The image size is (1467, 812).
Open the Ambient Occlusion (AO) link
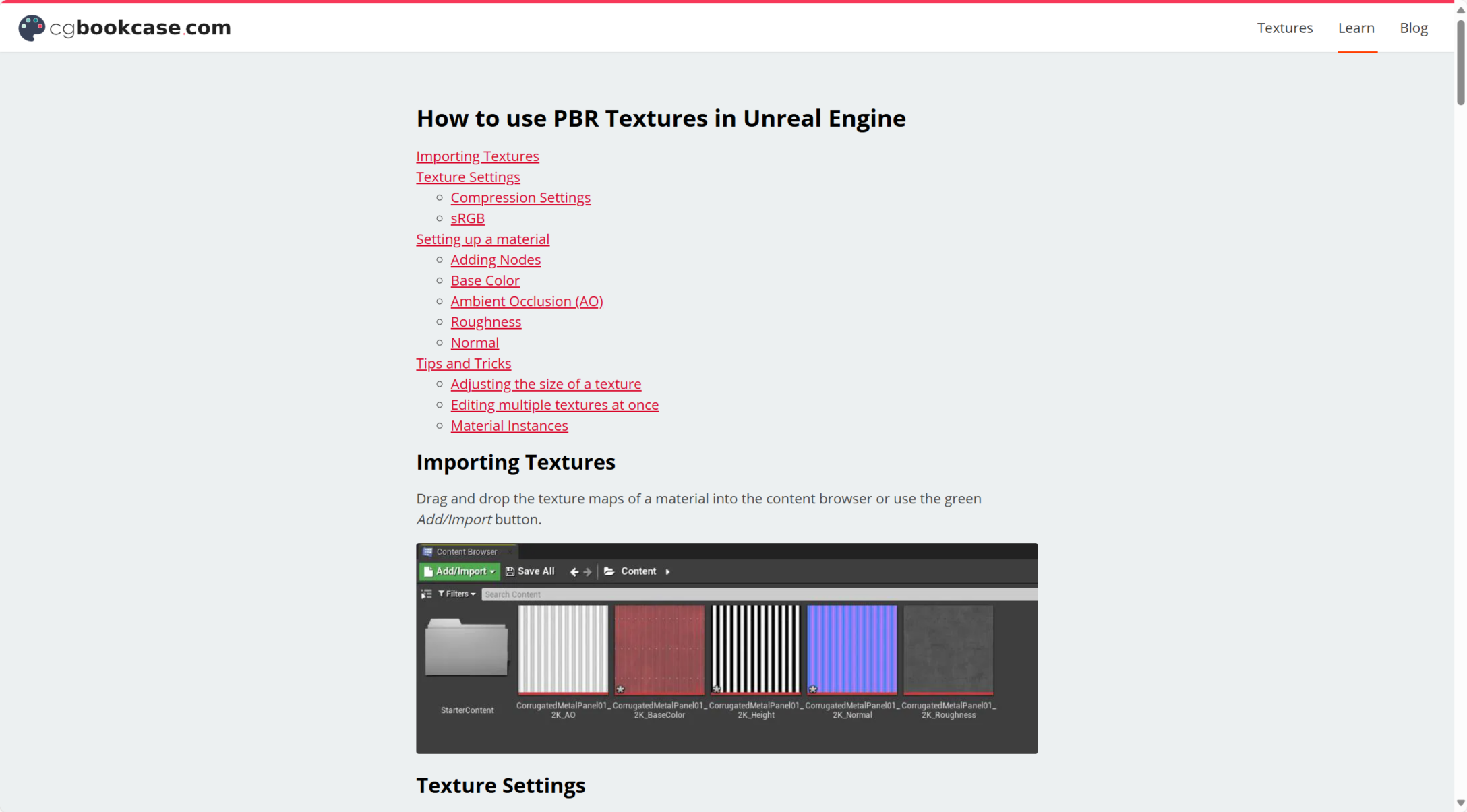527,301
